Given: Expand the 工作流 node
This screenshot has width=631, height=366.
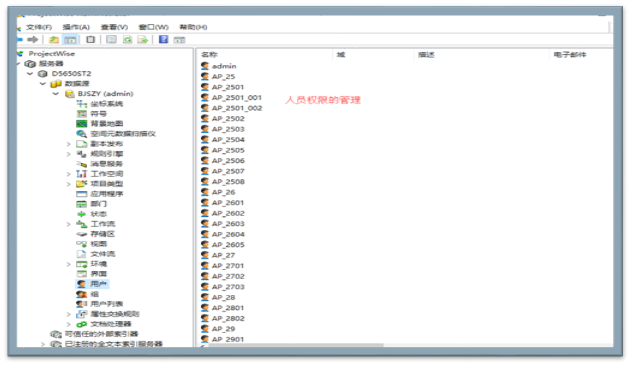Looking at the screenshot, I should pos(68,224).
